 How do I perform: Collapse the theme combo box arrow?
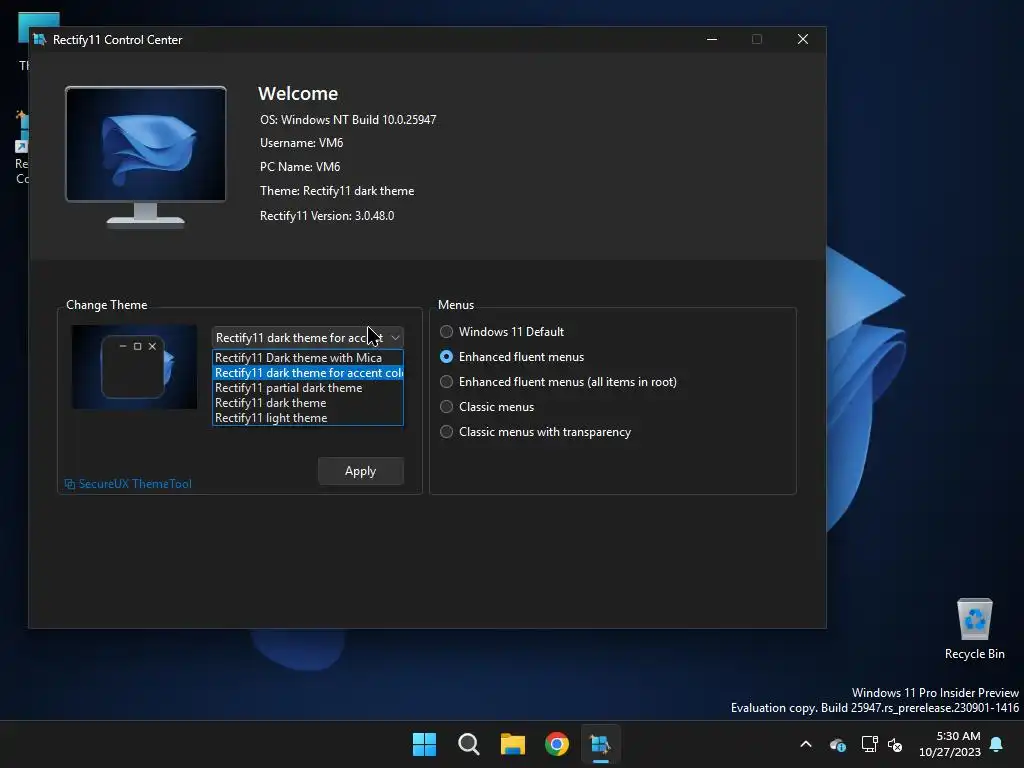[x=395, y=338]
